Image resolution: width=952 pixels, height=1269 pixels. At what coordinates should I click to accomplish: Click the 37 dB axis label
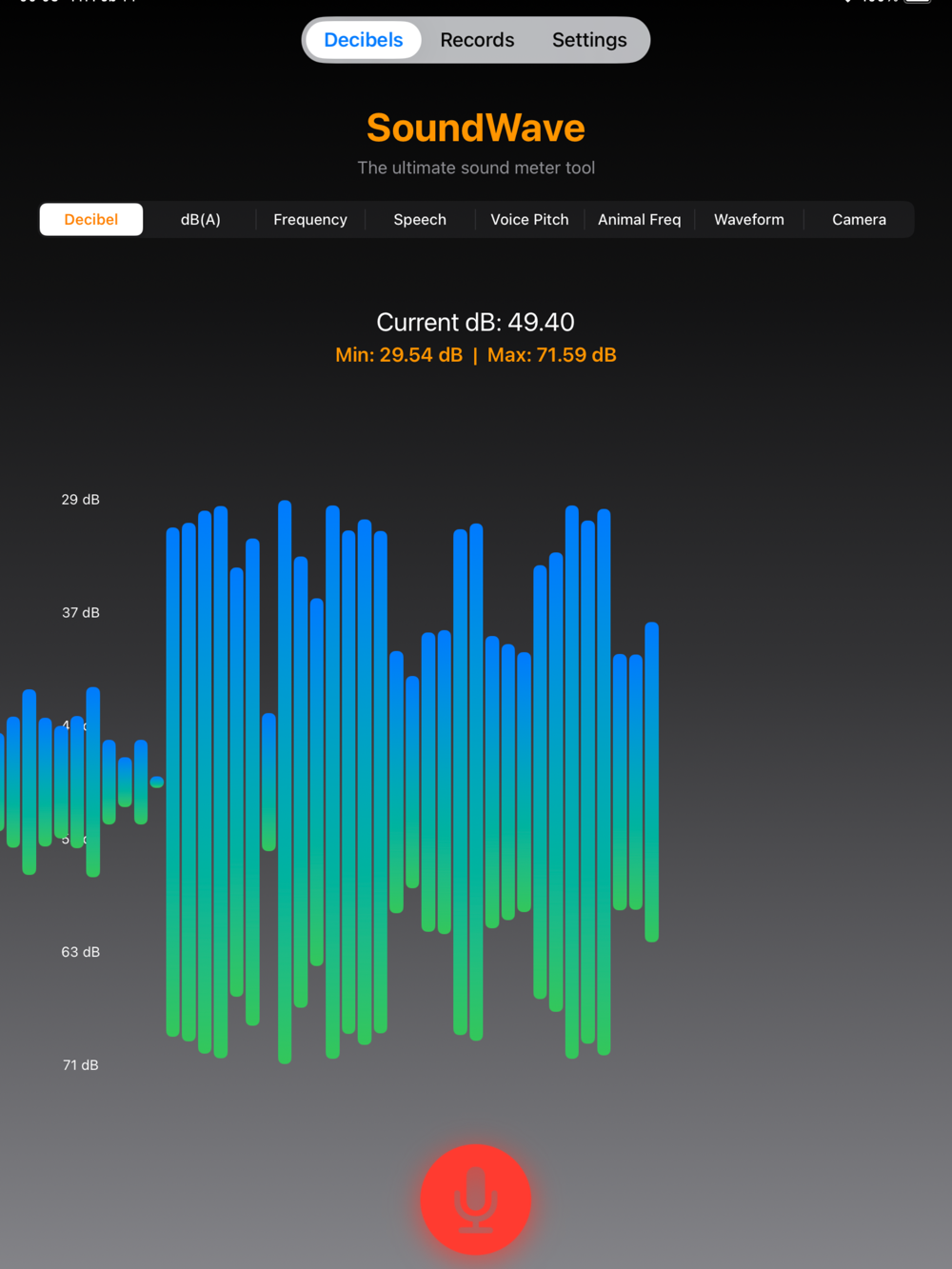(81, 613)
